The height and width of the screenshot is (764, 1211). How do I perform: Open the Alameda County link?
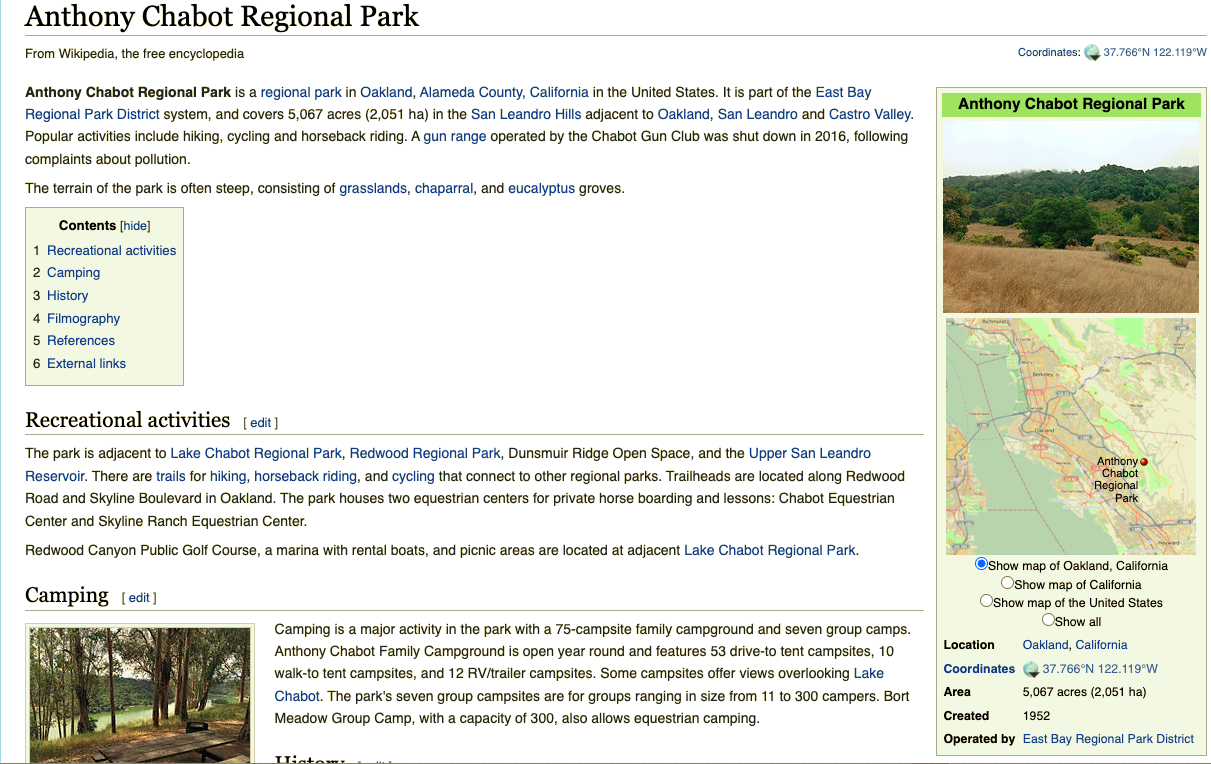pos(471,92)
